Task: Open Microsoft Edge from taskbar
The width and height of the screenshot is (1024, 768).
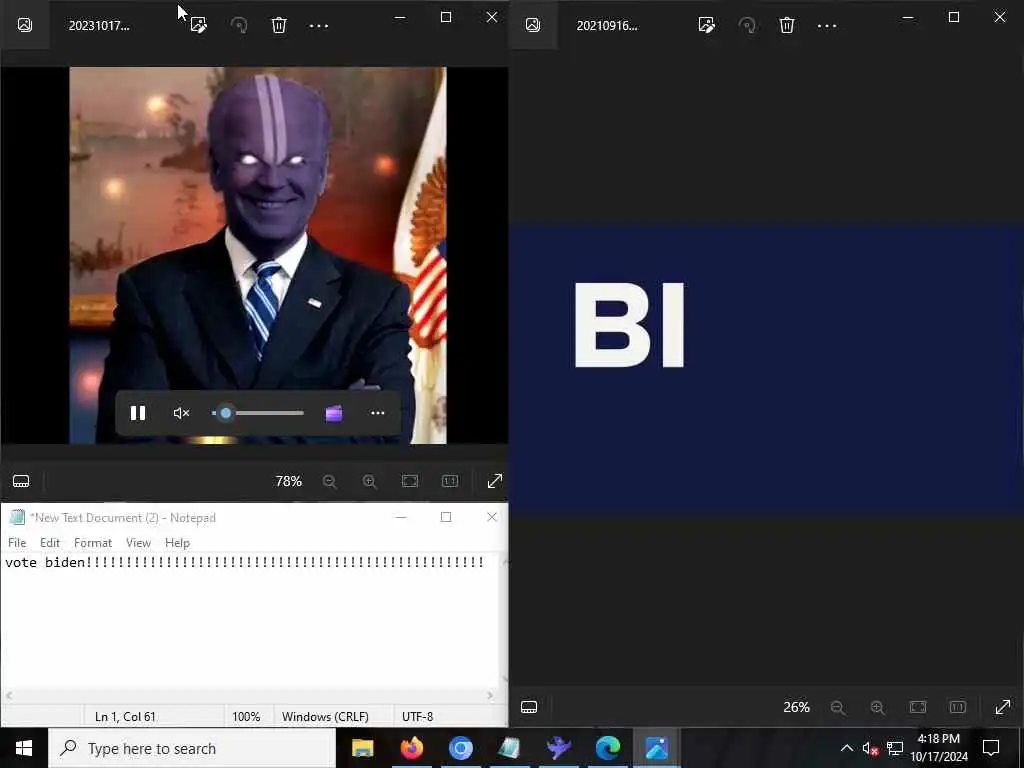Action: pyautogui.click(x=607, y=748)
